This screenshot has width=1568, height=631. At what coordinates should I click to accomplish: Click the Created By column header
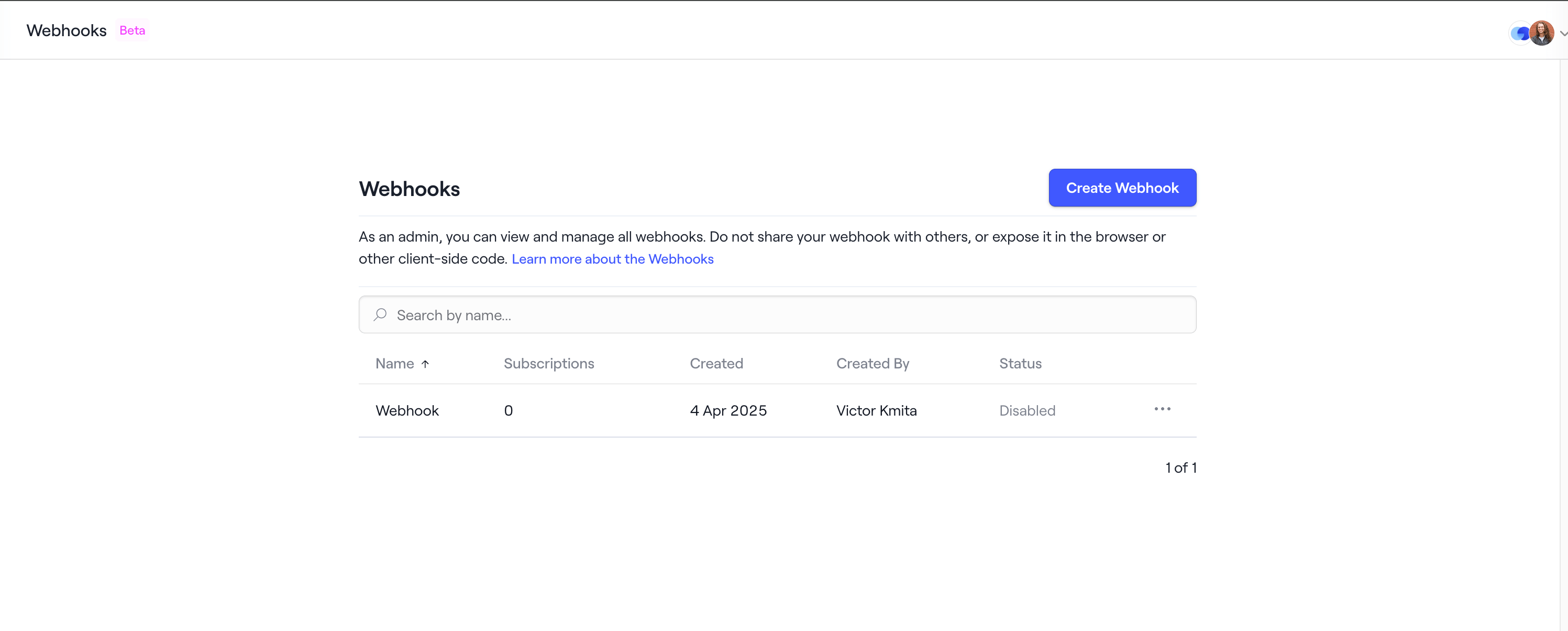click(873, 364)
